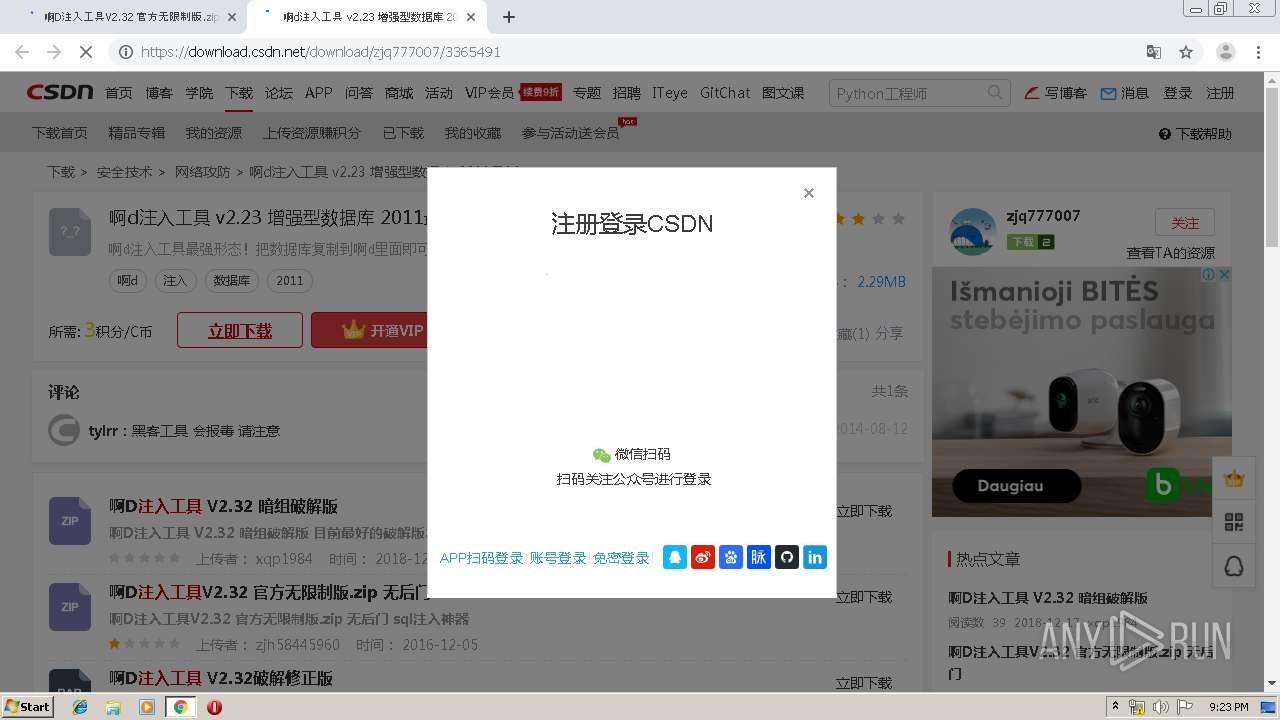1280x720 pixels.
Task: Click the Daugiau ad button
Action: click(x=1016, y=486)
